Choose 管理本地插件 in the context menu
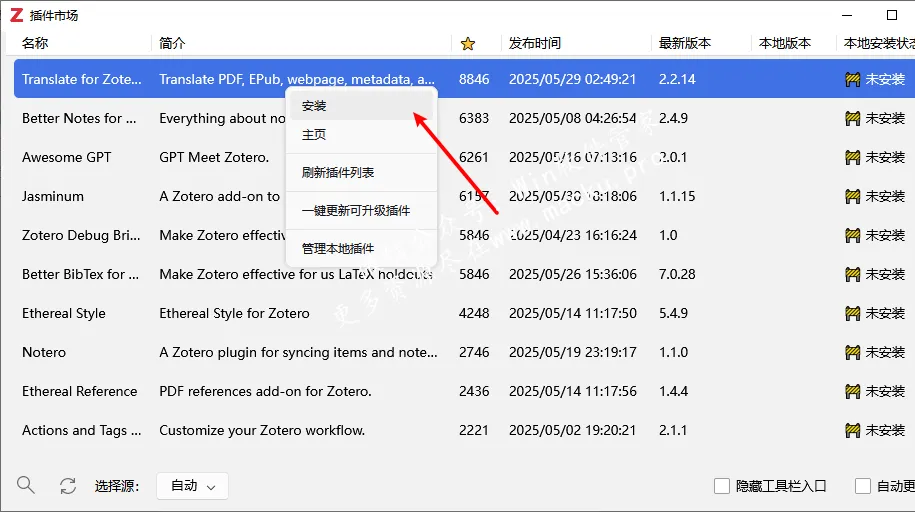 [x=361, y=248]
